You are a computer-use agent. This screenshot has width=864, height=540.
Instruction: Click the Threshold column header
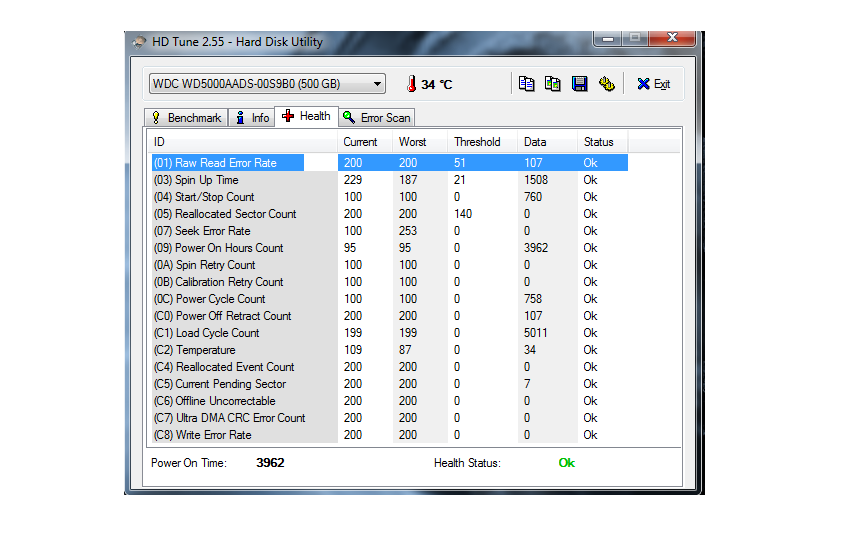482,142
